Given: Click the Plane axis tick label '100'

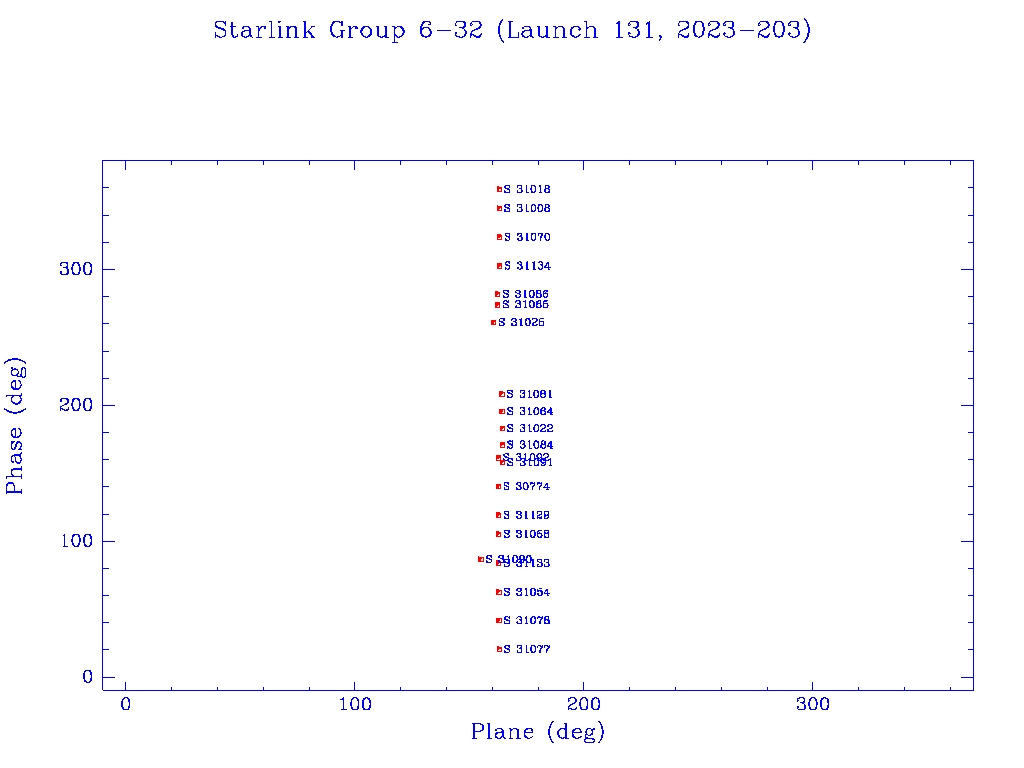Looking at the screenshot, I should (x=355, y=705).
